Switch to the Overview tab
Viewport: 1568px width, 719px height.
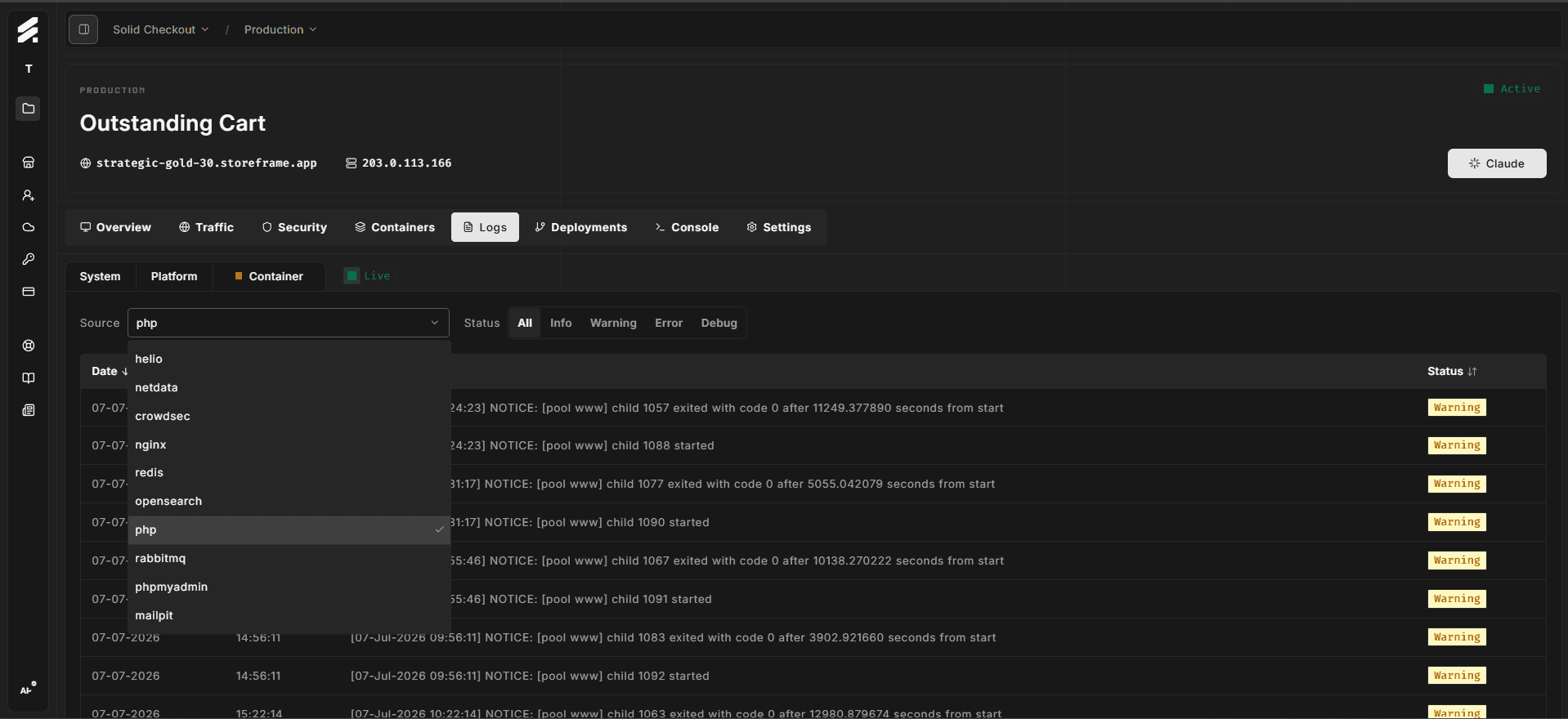[x=115, y=227]
